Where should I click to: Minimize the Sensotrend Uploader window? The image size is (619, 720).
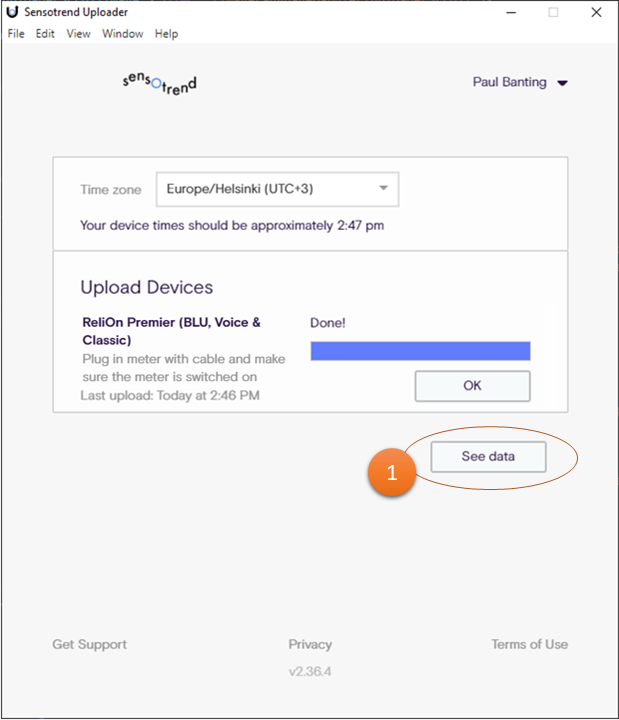tap(510, 12)
